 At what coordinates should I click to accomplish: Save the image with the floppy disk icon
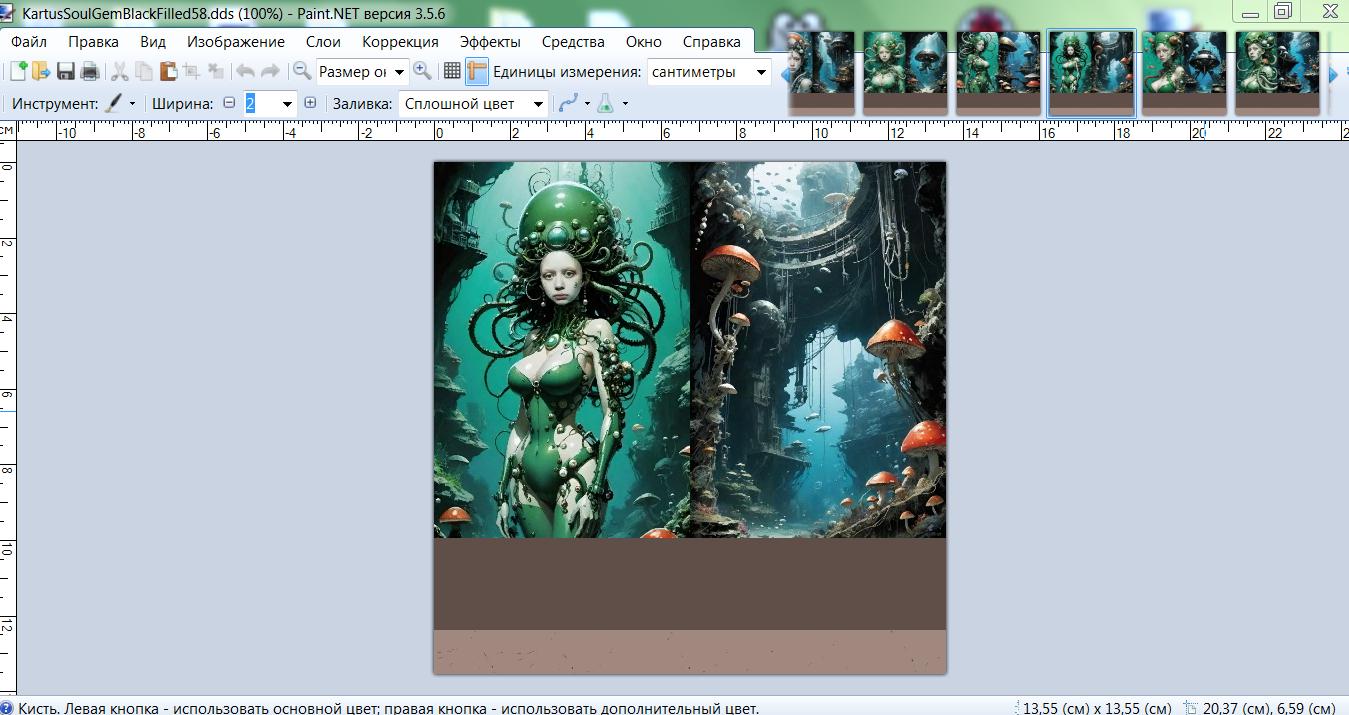pos(66,71)
